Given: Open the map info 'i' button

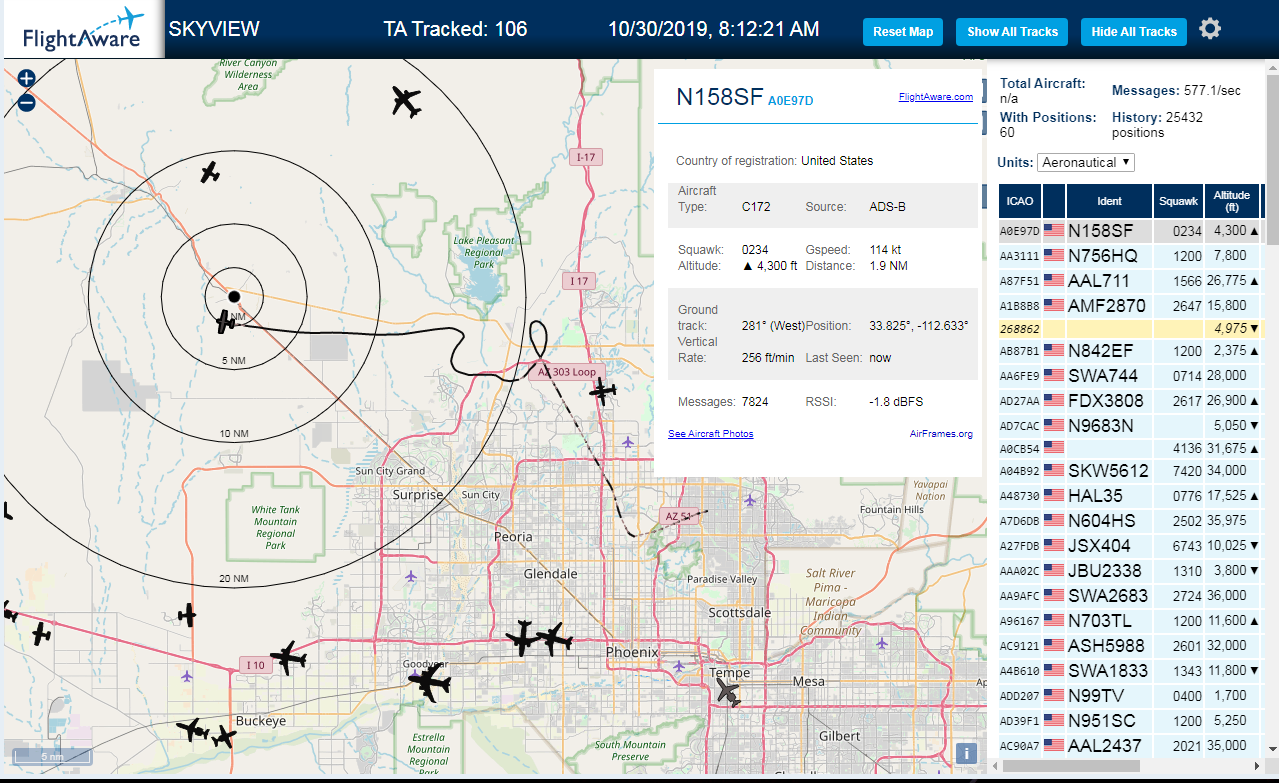Looking at the screenshot, I should [966, 754].
